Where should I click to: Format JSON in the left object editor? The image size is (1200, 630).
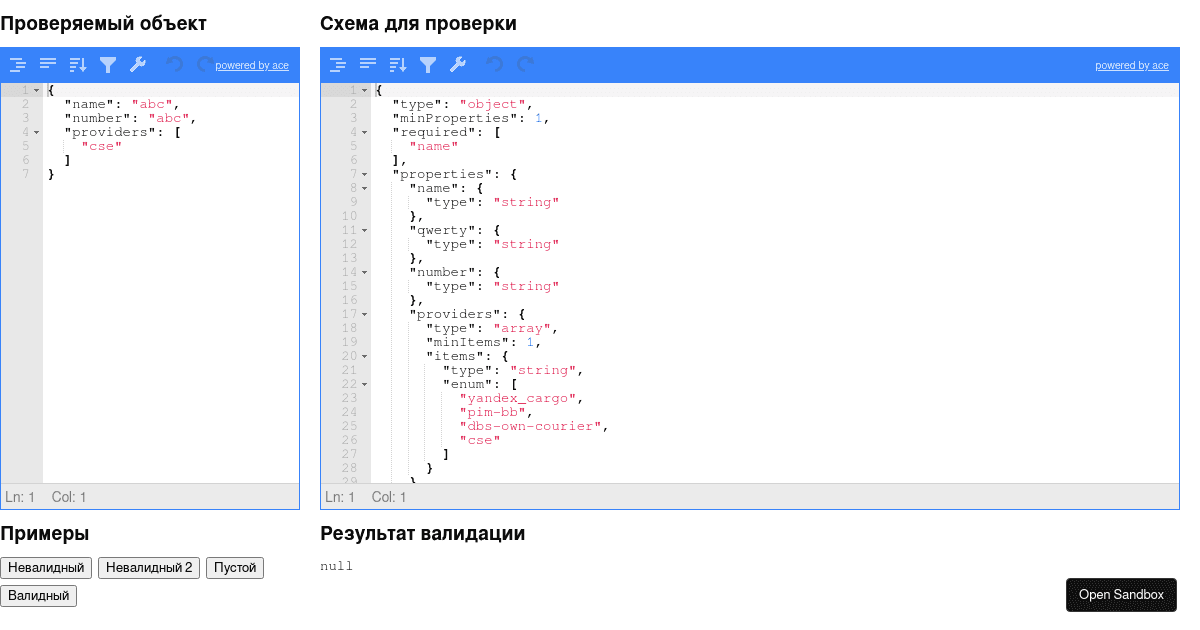click(x=18, y=65)
